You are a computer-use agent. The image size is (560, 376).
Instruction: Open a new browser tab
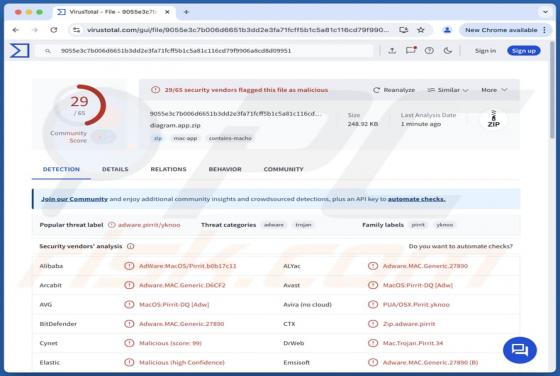[x=186, y=12]
